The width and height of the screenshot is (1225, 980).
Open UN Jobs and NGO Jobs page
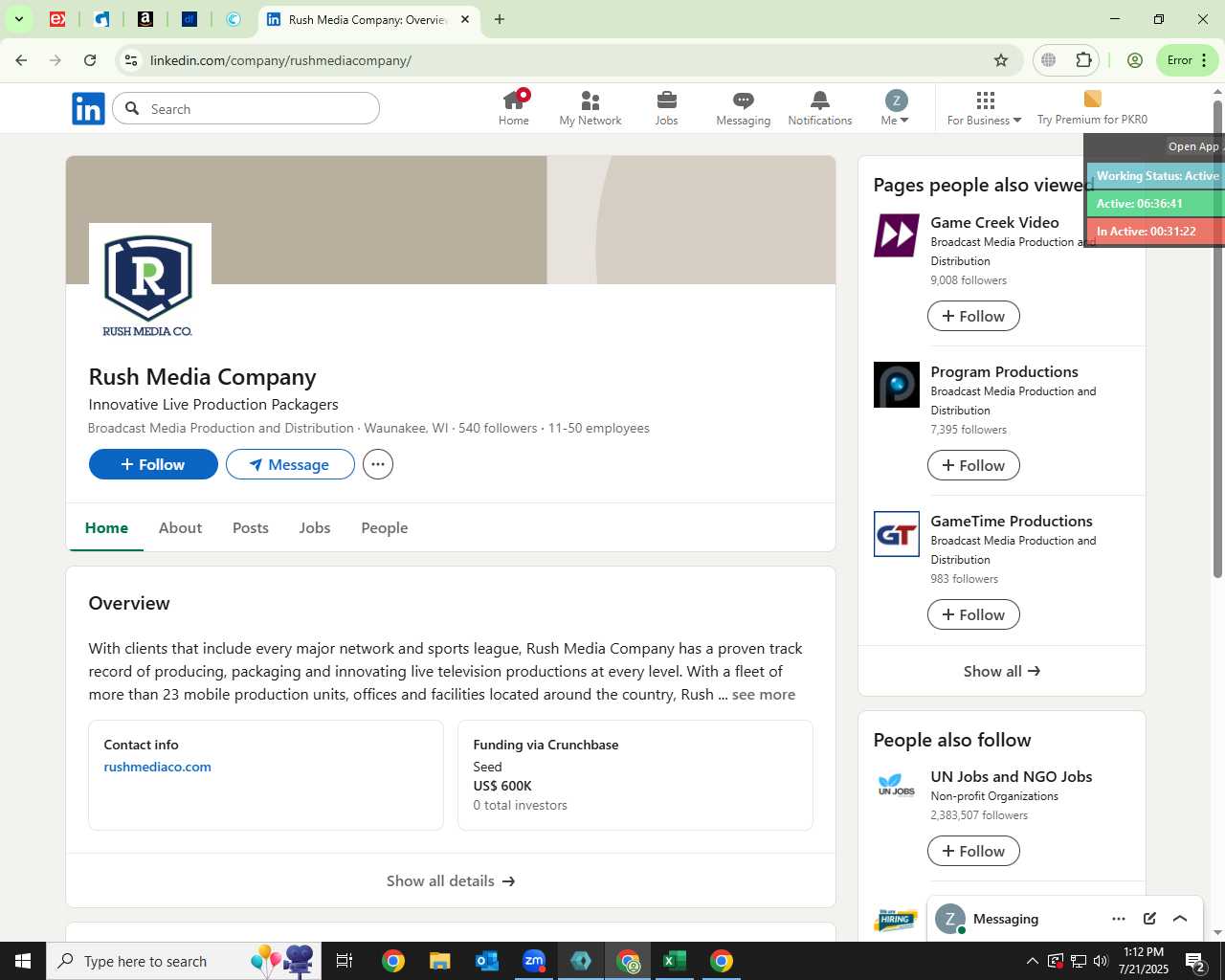1012,776
